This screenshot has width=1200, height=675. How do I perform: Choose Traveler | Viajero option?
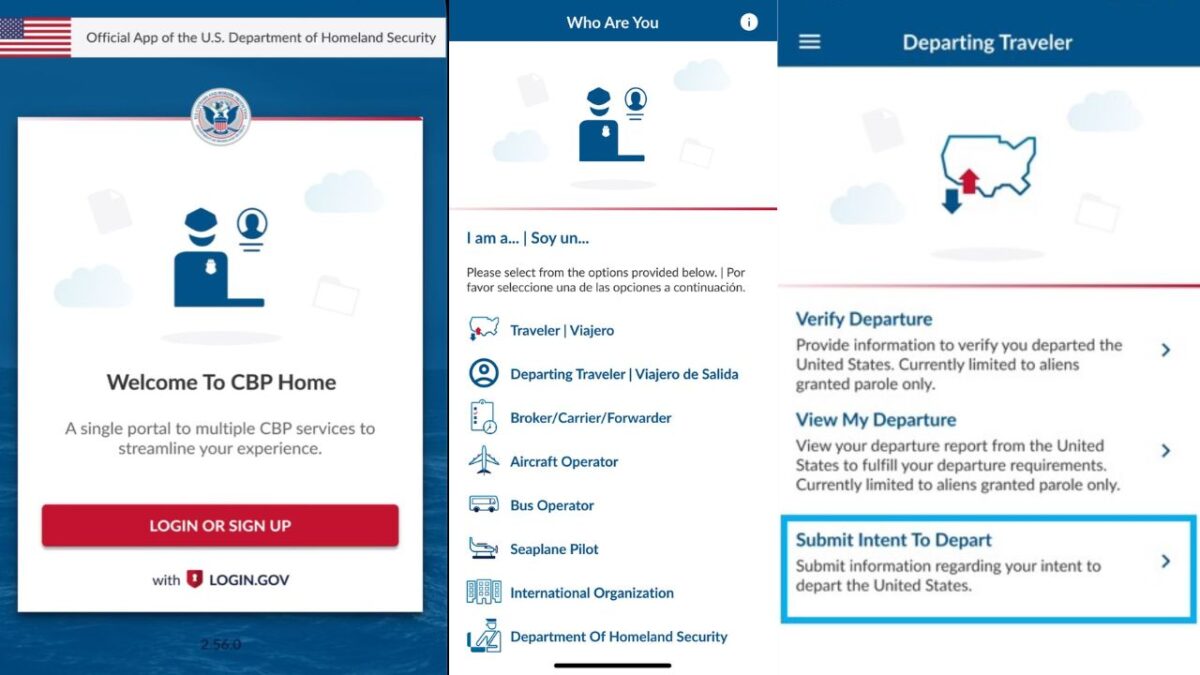coord(562,330)
